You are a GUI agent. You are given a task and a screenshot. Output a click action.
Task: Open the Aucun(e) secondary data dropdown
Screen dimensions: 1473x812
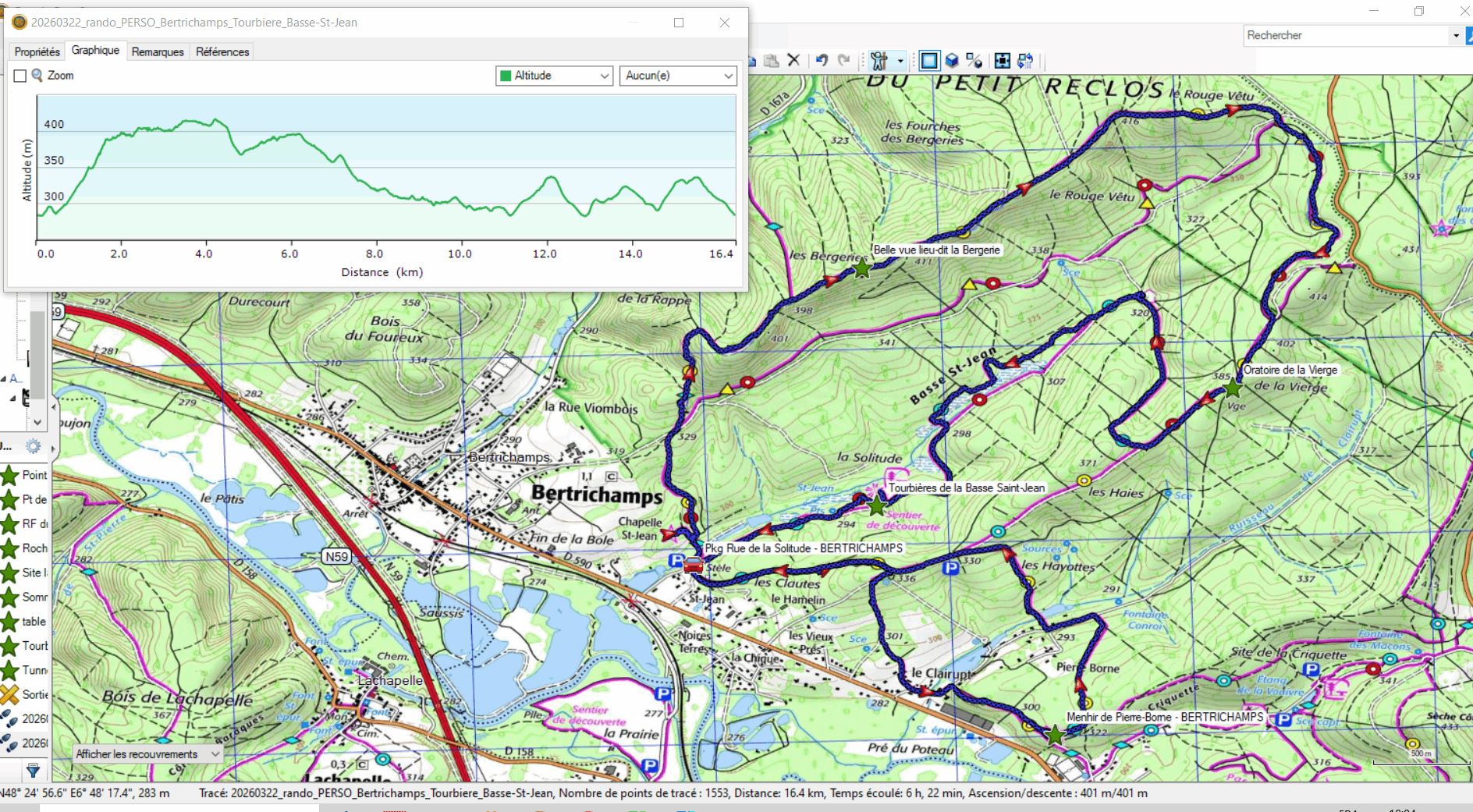(x=678, y=76)
